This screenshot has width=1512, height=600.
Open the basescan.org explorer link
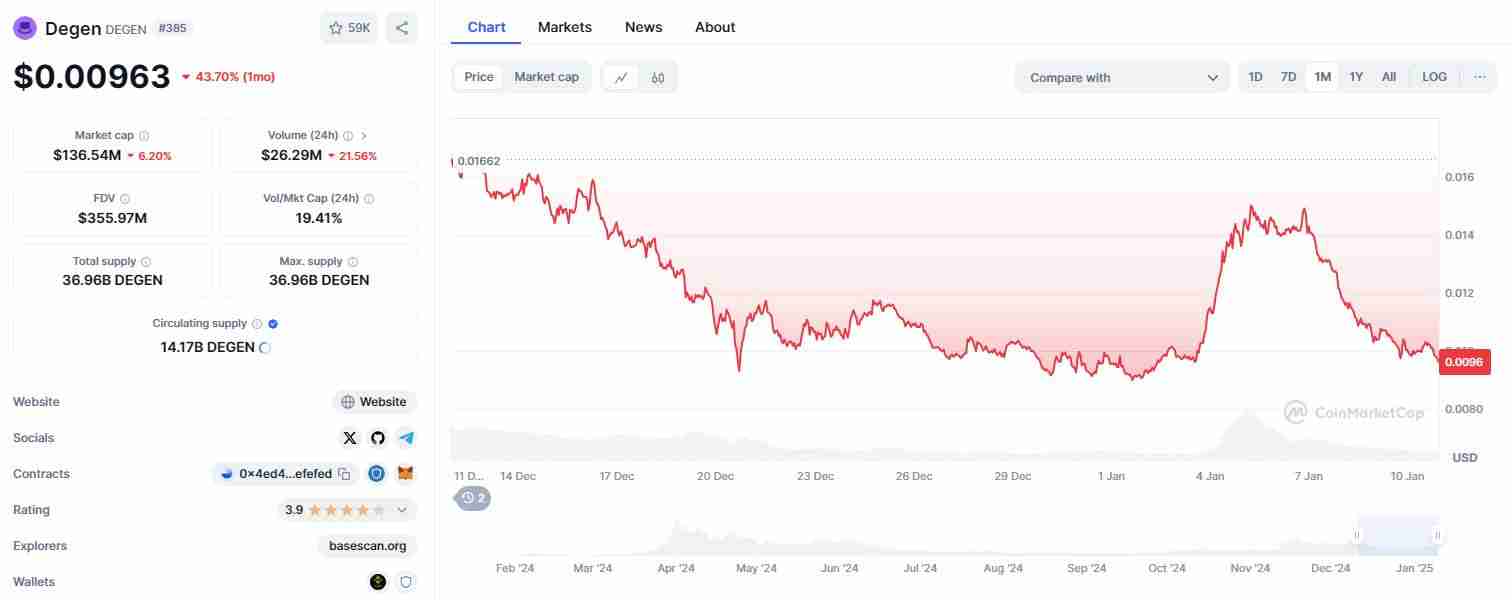(367, 546)
